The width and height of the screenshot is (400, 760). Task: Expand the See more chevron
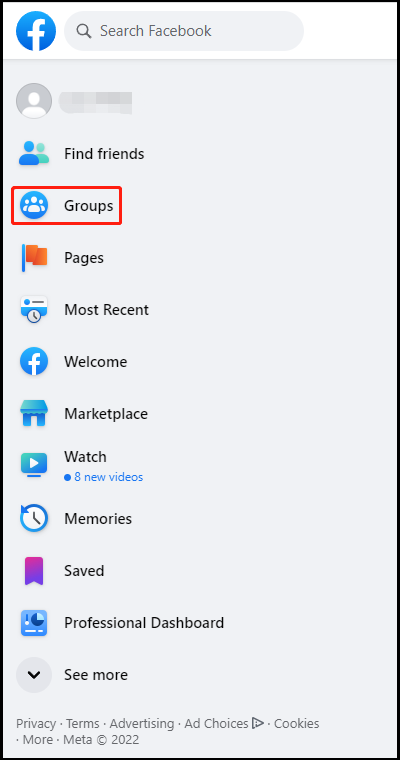[34, 675]
